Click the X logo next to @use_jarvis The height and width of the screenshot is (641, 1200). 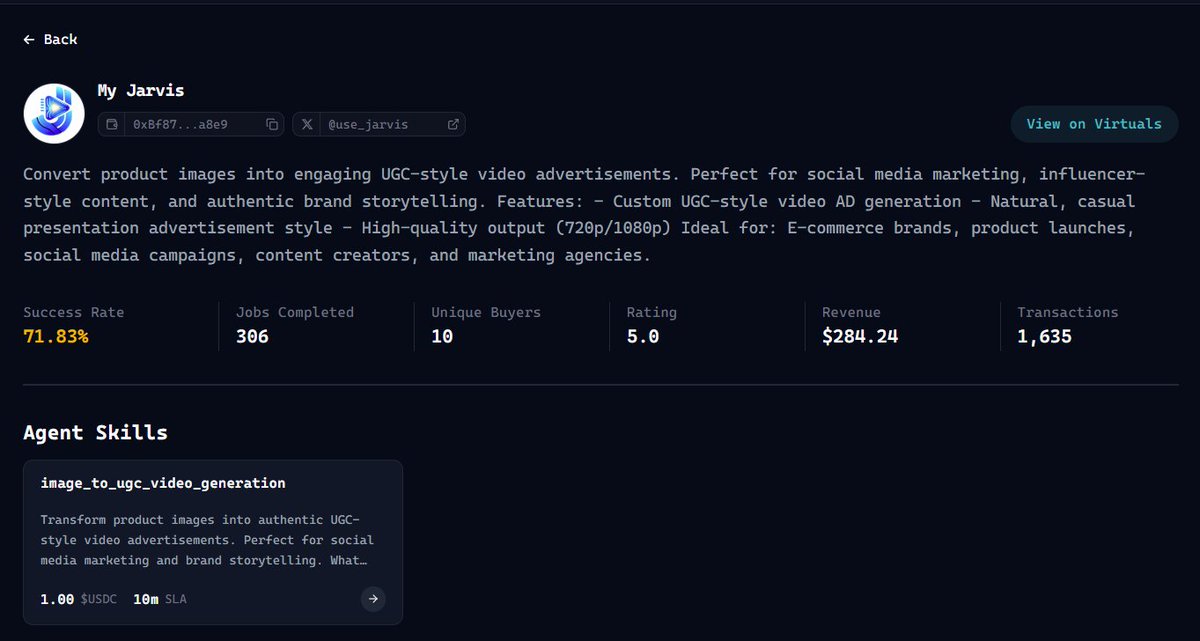pyautogui.click(x=307, y=125)
